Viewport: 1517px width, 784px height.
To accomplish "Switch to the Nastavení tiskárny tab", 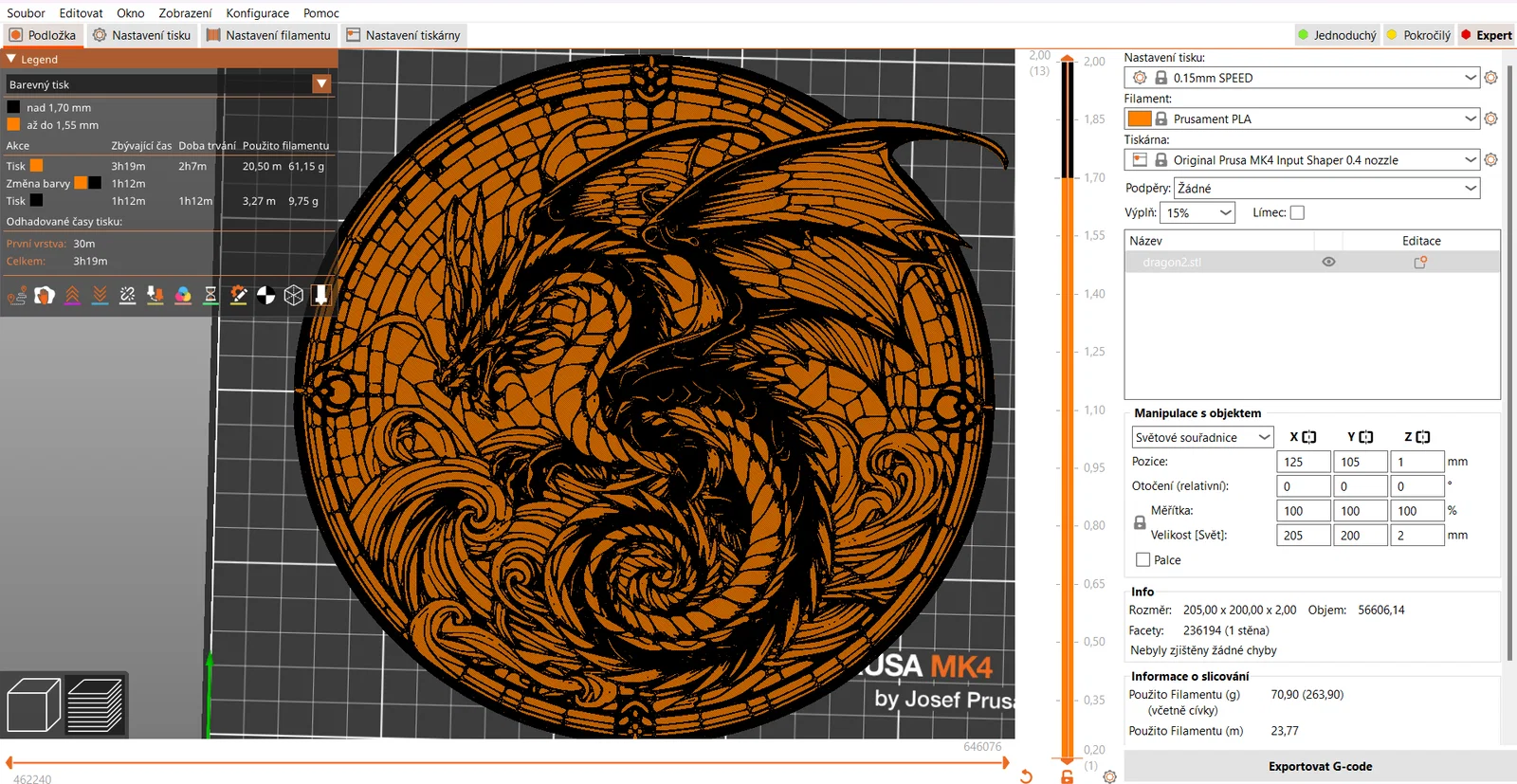I will pyautogui.click(x=403, y=35).
